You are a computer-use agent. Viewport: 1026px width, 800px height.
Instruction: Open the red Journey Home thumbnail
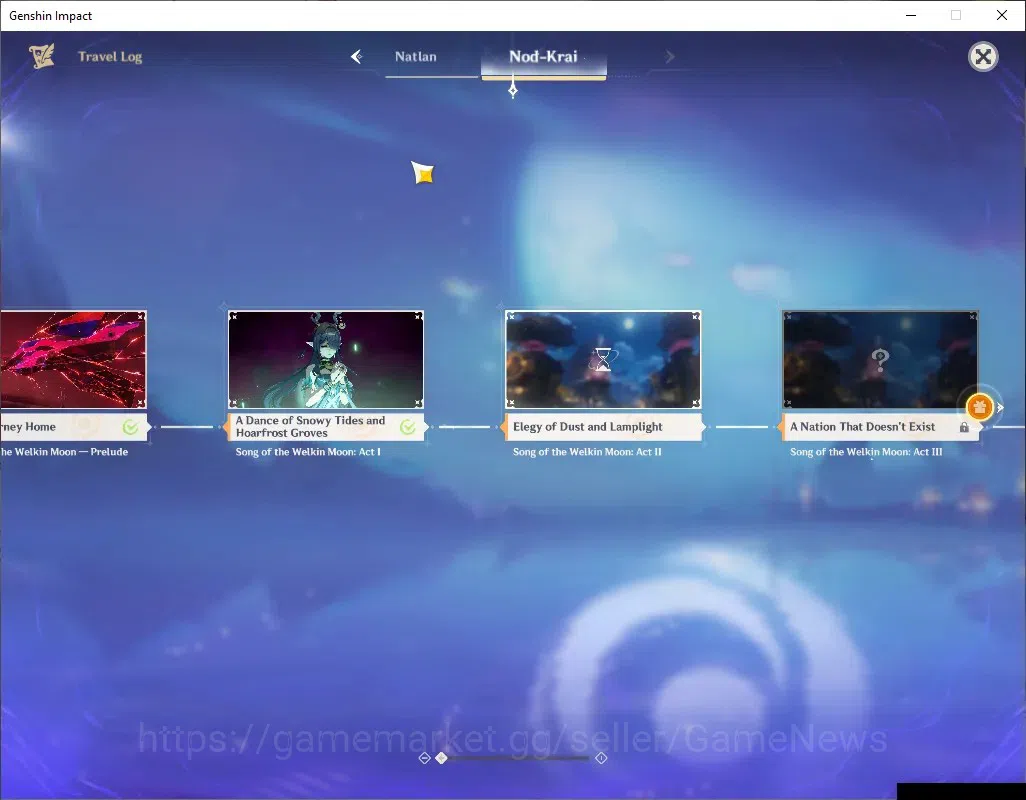tap(73, 360)
